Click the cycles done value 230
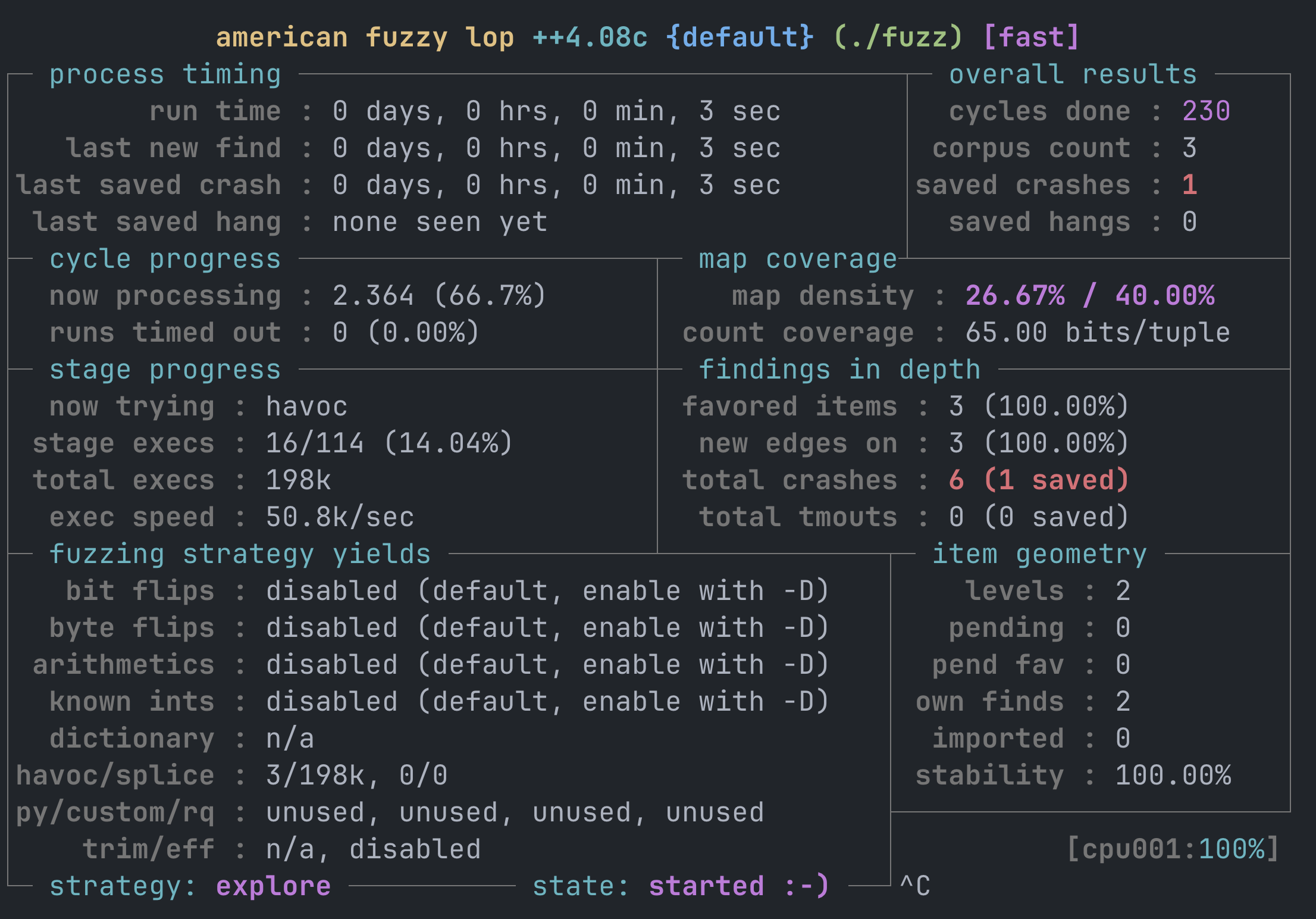 (1205, 112)
